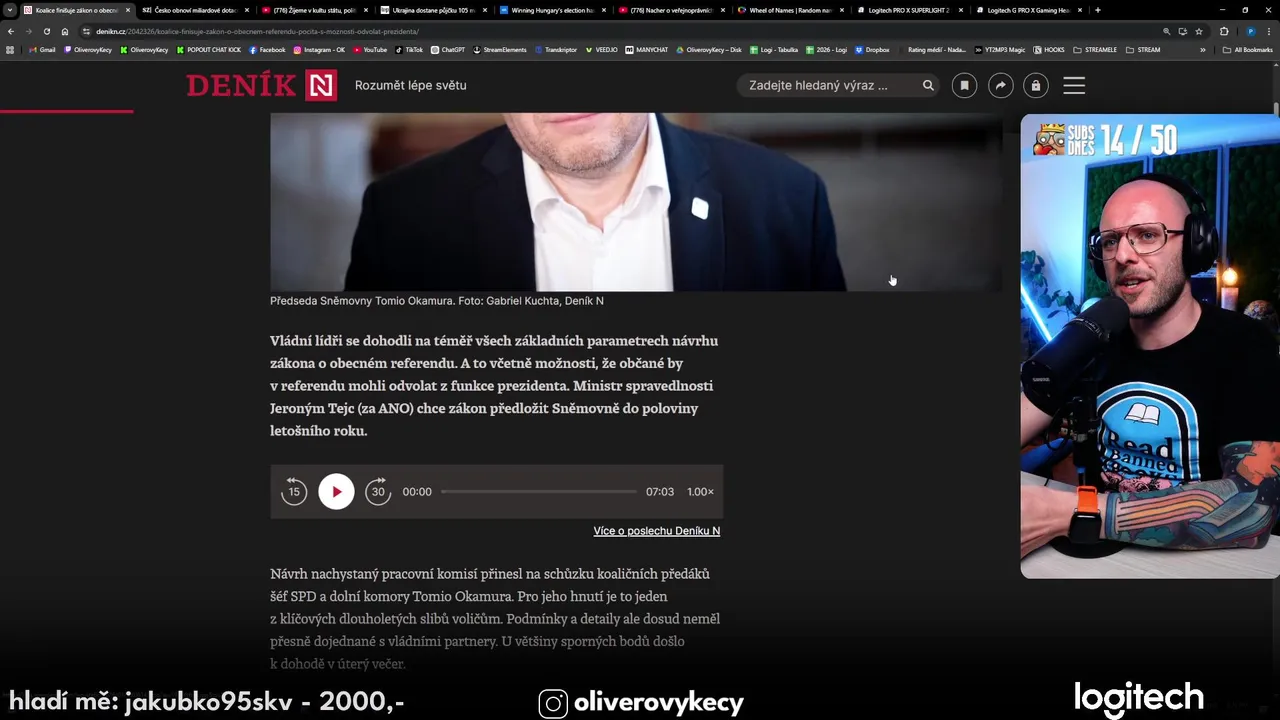This screenshot has width=1280, height=720.
Task: Bookmark this page with the star
Action: pyautogui.click(x=1199, y=31)
